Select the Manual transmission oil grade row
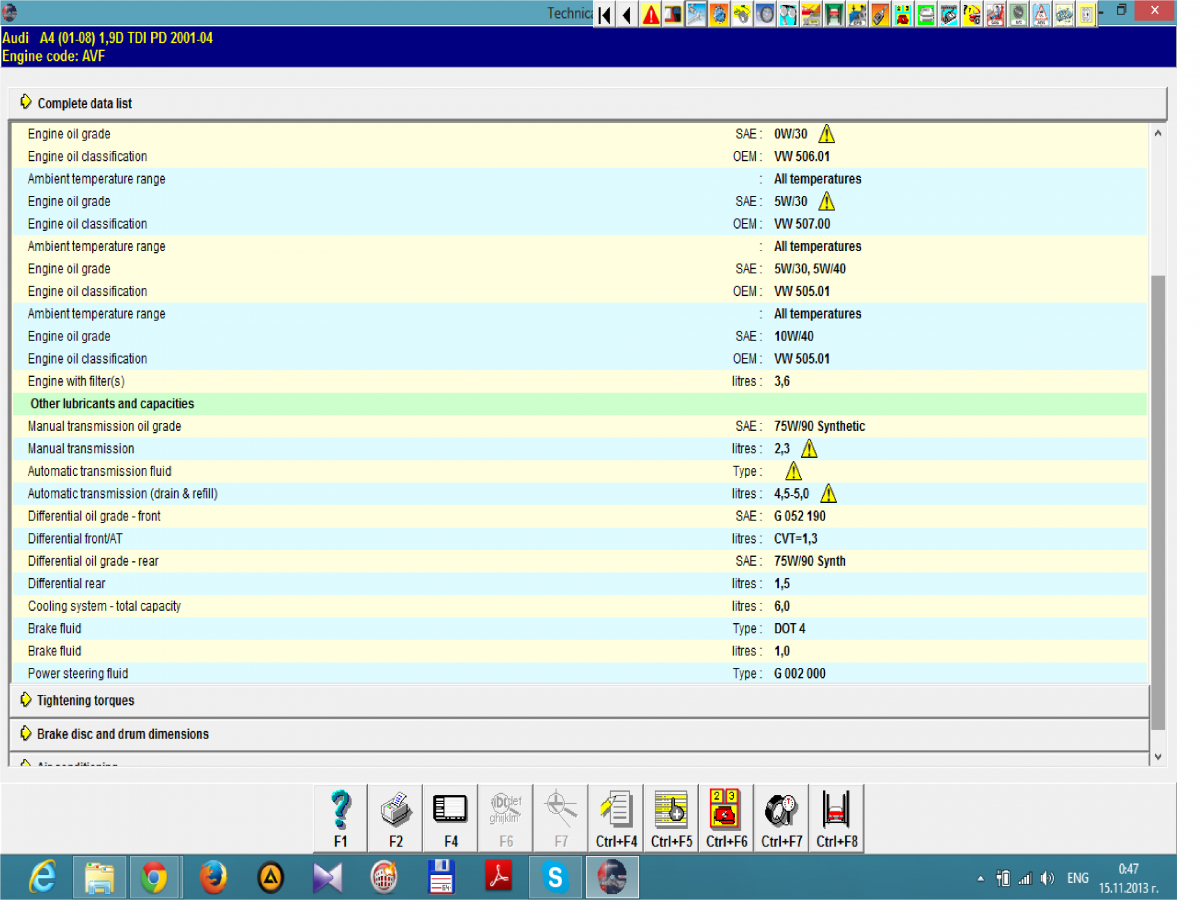 point(580,426)
